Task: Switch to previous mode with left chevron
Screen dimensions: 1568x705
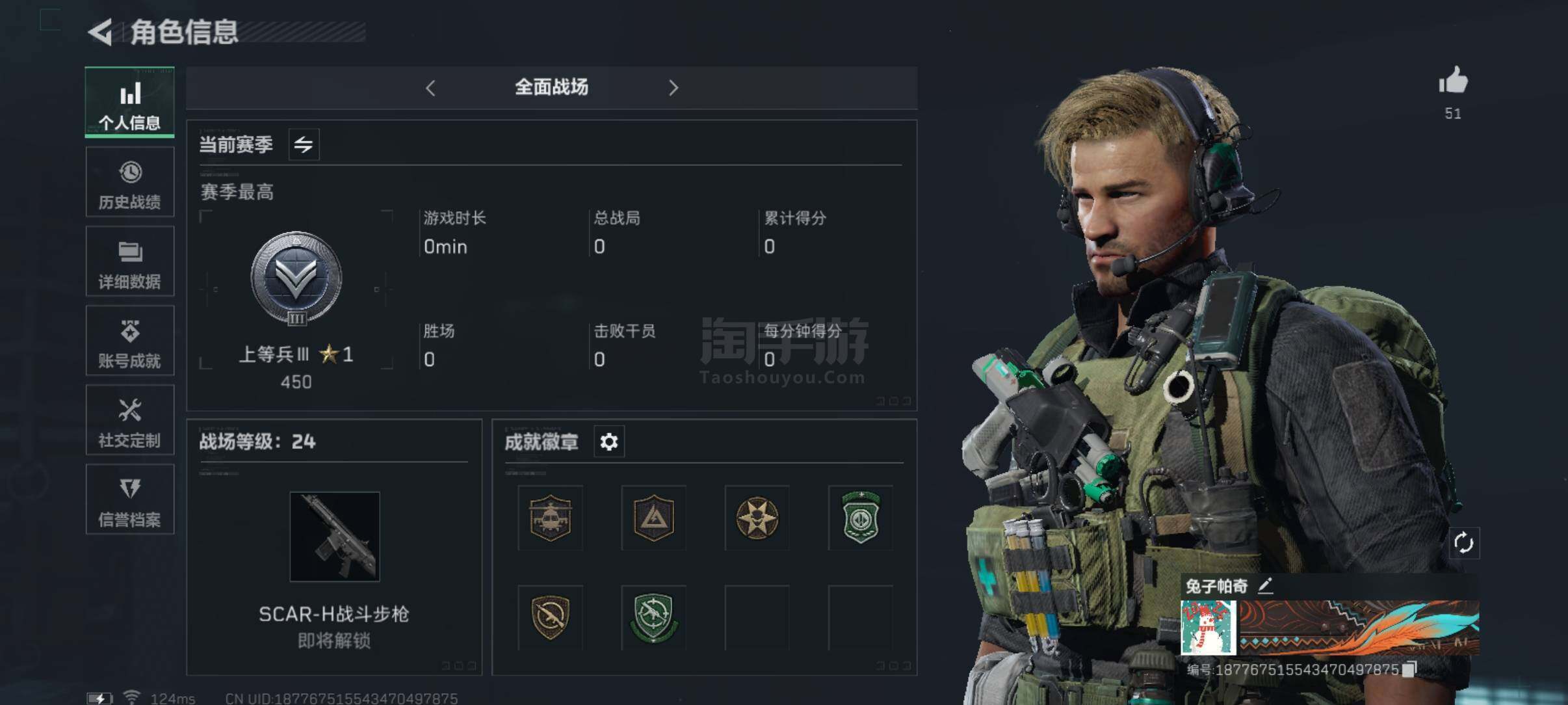Action: click(430, 88)
